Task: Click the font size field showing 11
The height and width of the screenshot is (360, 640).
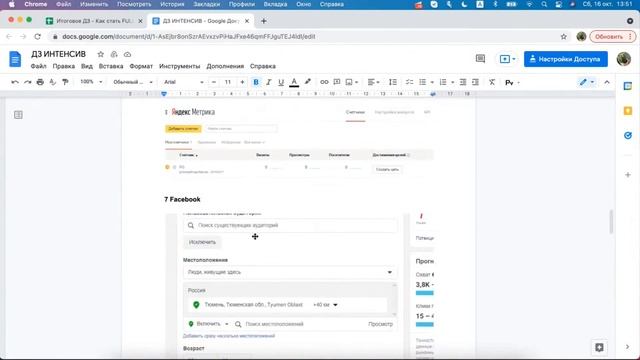Action: (x=228, y=82)
